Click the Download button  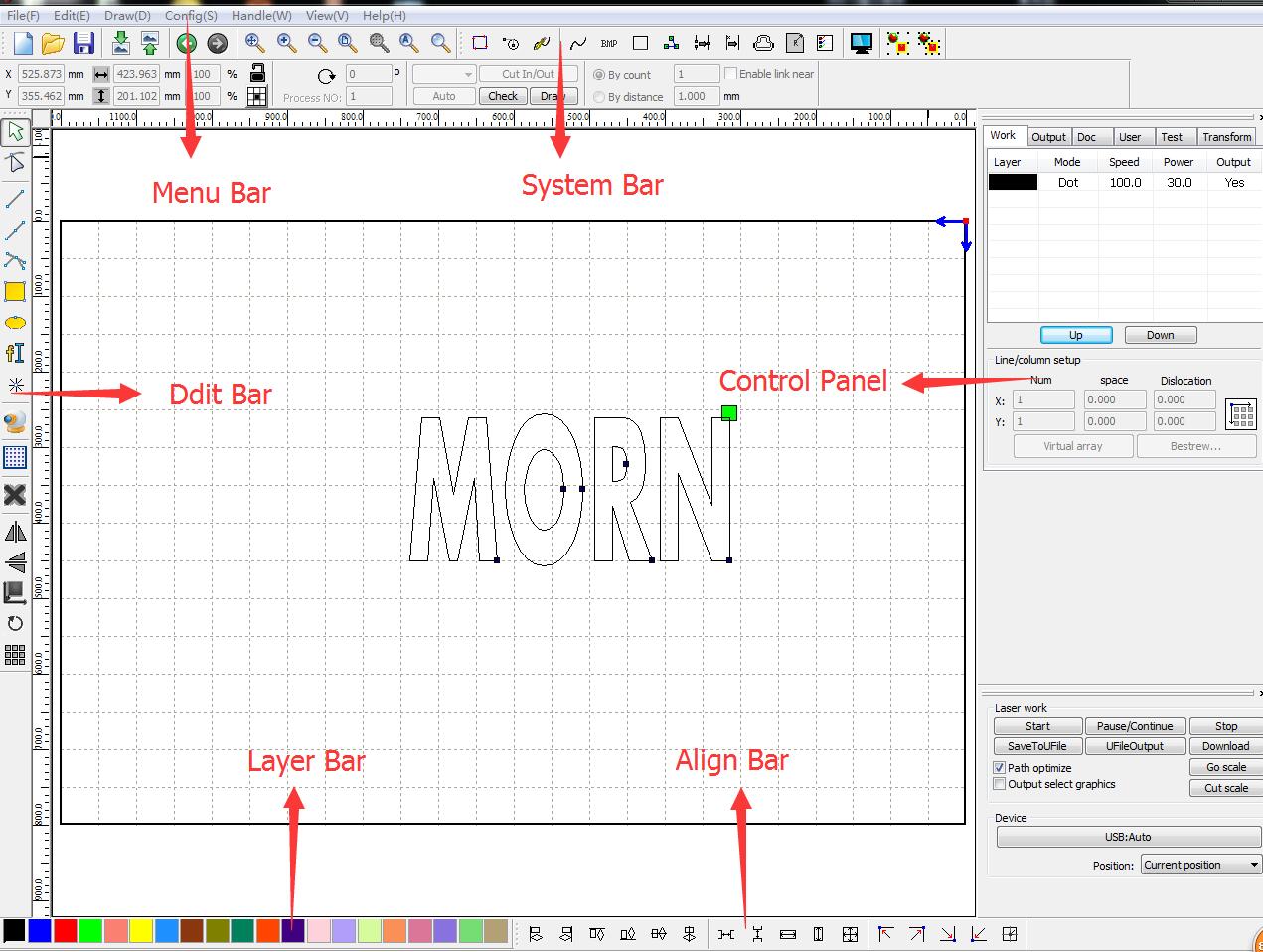click(1226, 746)
